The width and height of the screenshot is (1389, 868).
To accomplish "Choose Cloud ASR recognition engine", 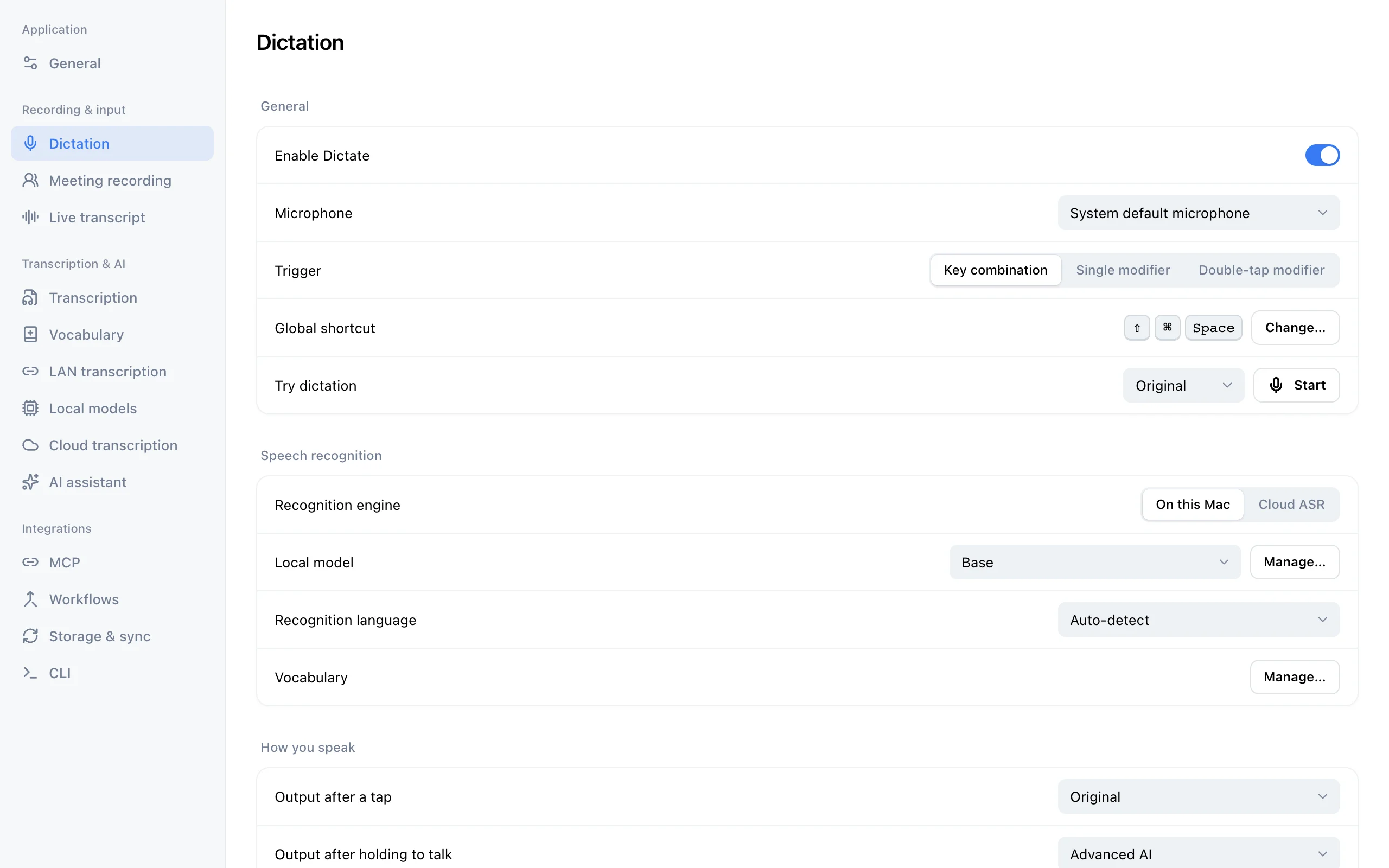I will point(1291,504).
